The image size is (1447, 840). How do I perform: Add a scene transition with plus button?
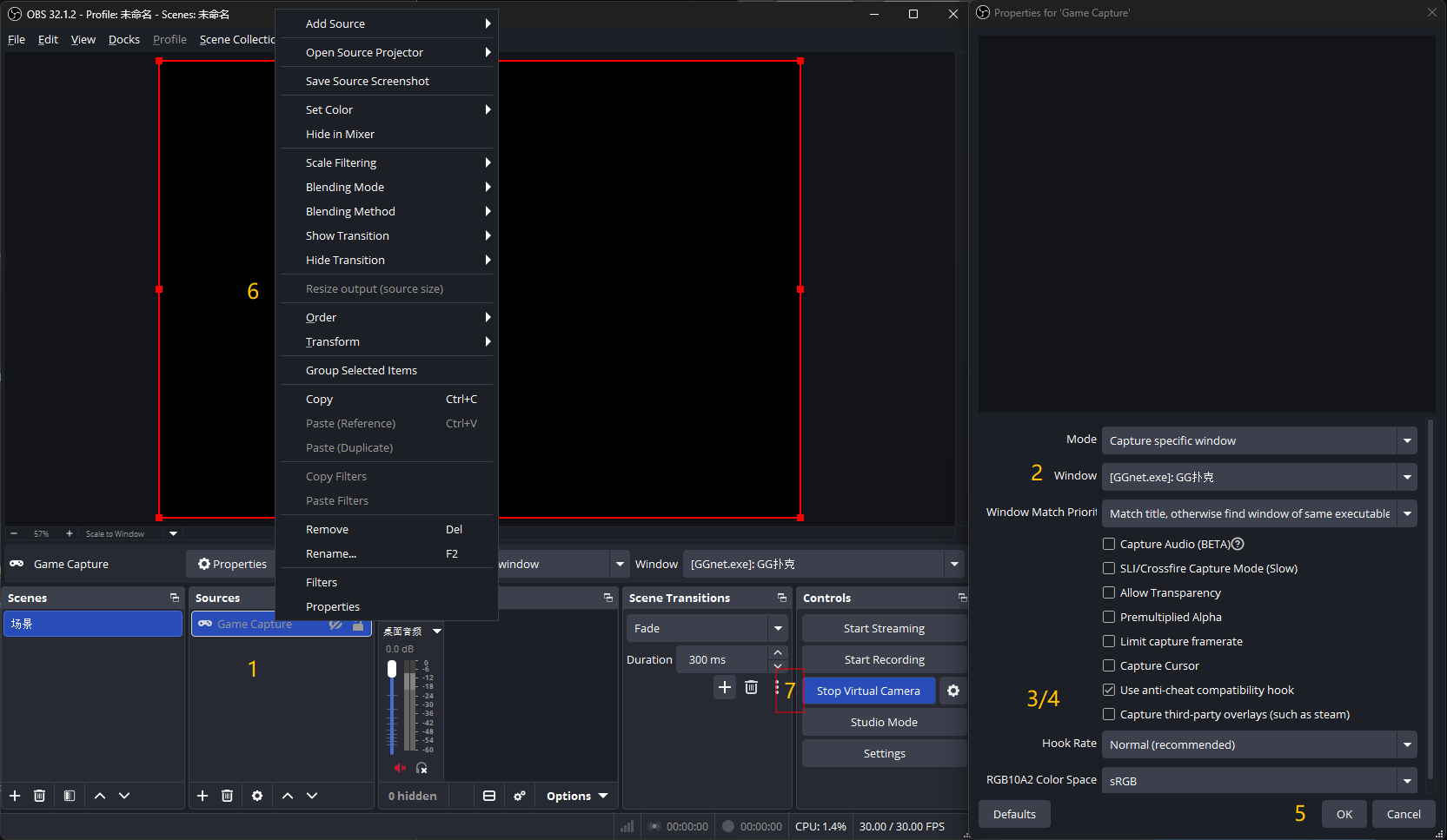pos(725,687)
